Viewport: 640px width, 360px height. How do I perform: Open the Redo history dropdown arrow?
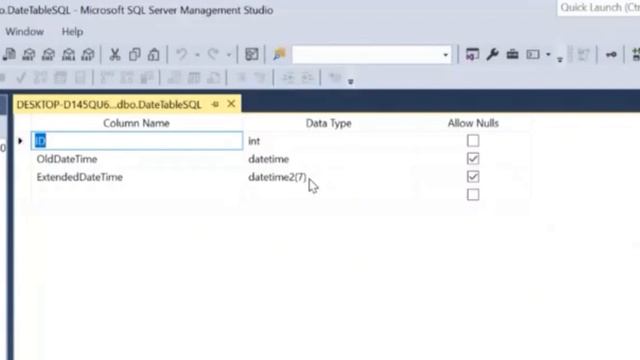229,55
